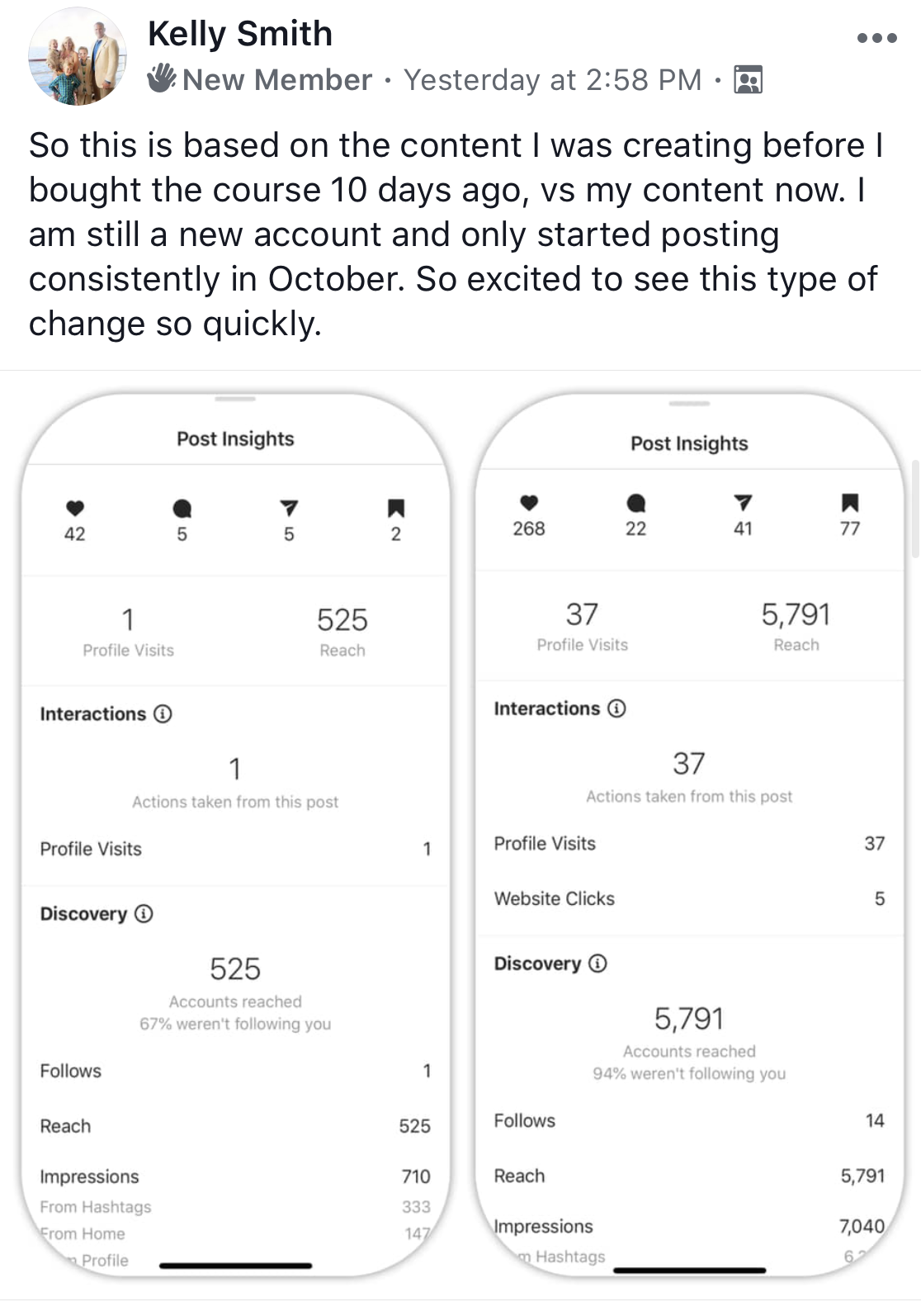Open the Yesterday at 2:58 PM timestamp
921x1316 pixels.
[553, 80]
